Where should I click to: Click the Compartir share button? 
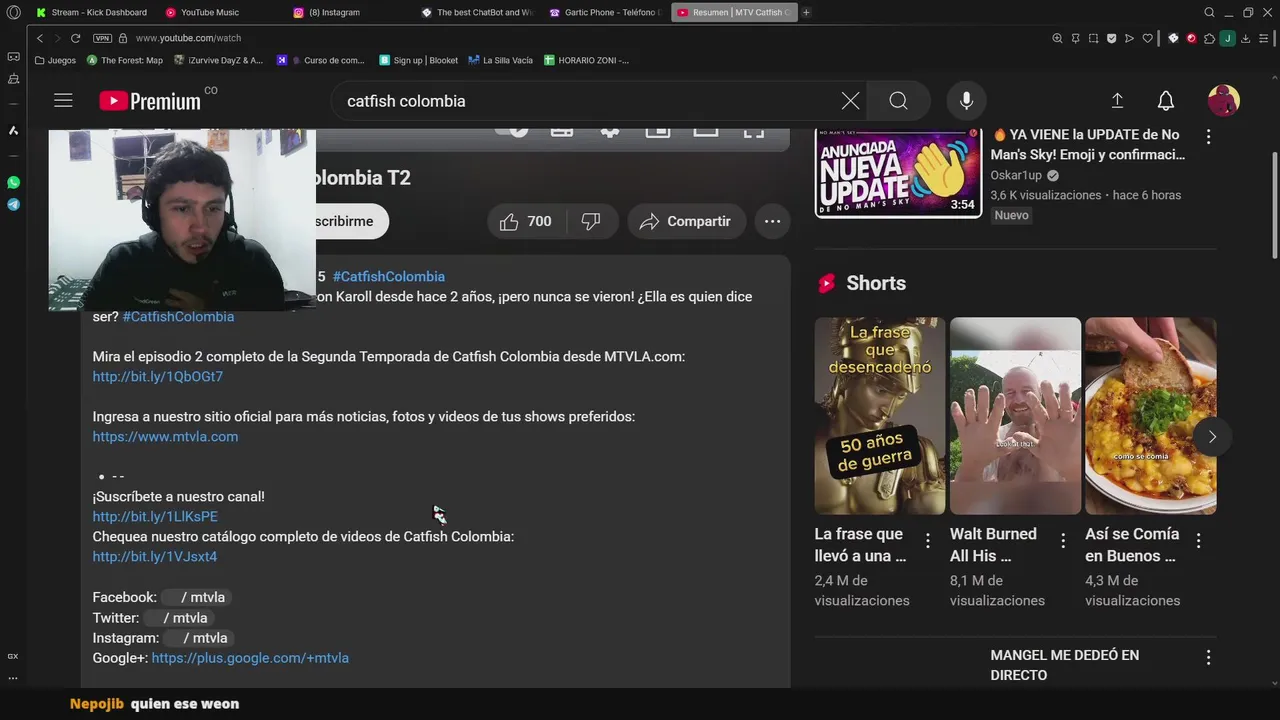[686, 221]
